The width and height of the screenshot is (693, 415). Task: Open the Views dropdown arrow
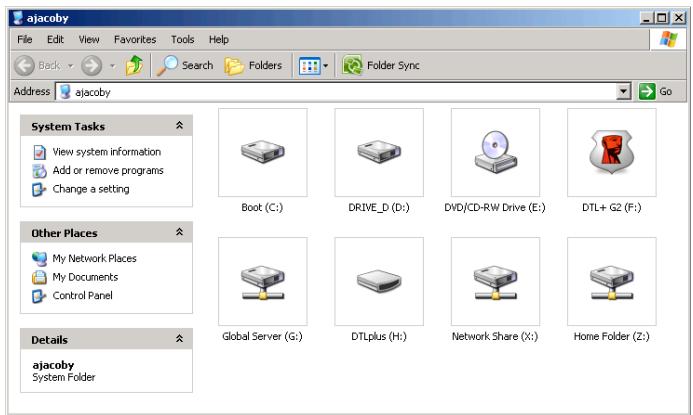point(326,66)
